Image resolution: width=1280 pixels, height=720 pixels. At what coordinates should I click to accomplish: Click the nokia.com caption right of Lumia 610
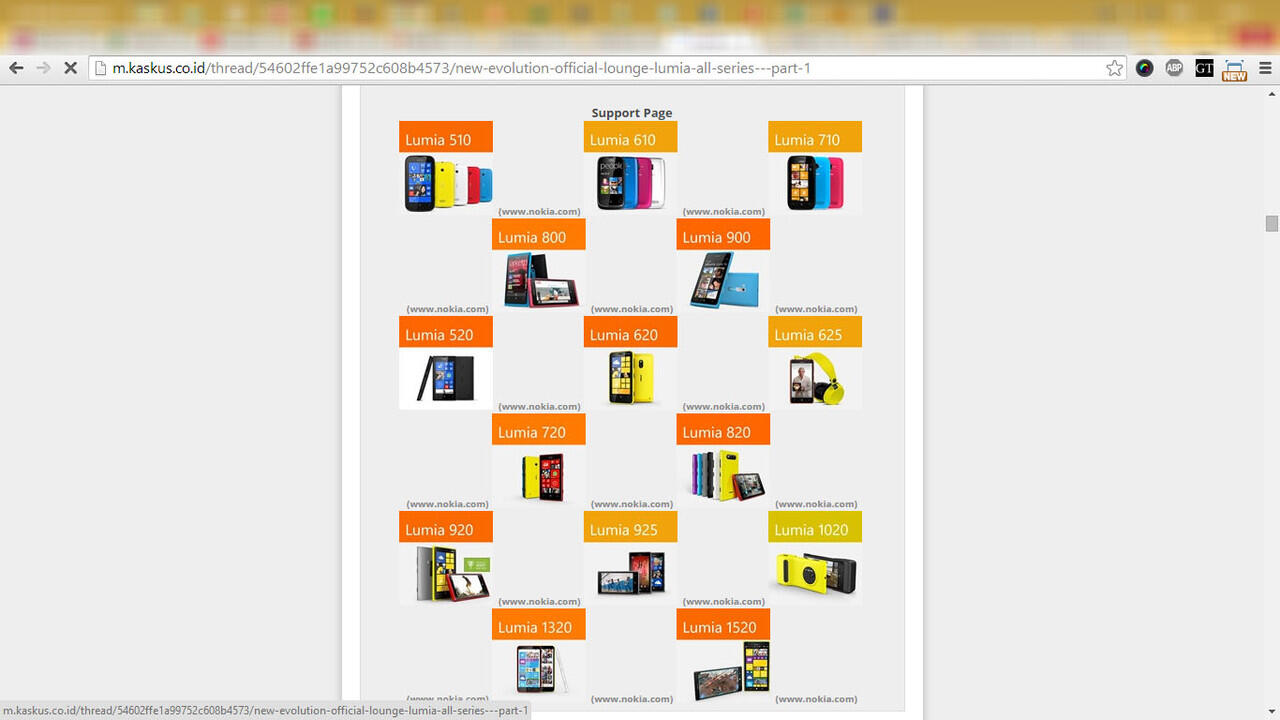pos(724,211)
